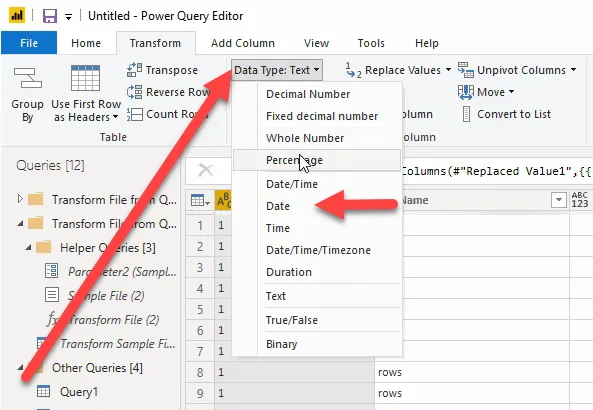This screenshot has width=593, height=410.
Task: Open the File tab
Action: (29, 43)
